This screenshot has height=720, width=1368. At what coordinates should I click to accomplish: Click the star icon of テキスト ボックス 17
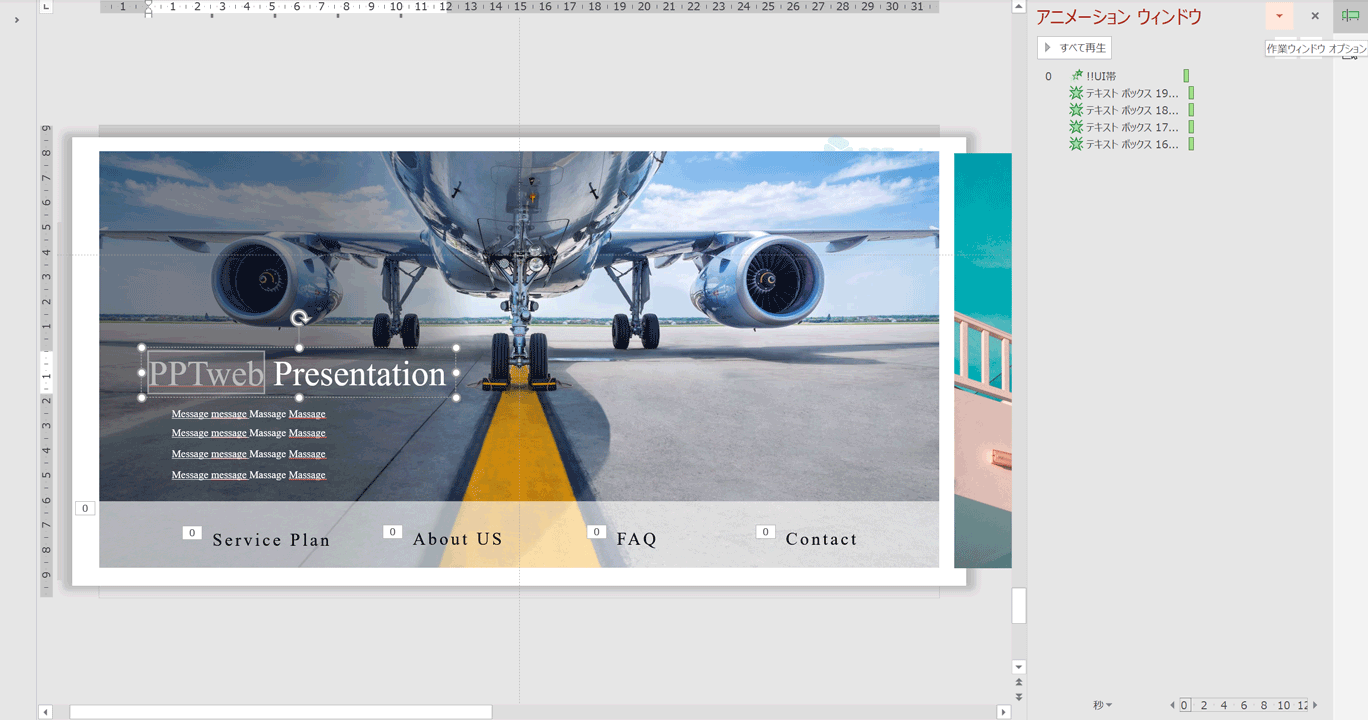coord(1076,127)
